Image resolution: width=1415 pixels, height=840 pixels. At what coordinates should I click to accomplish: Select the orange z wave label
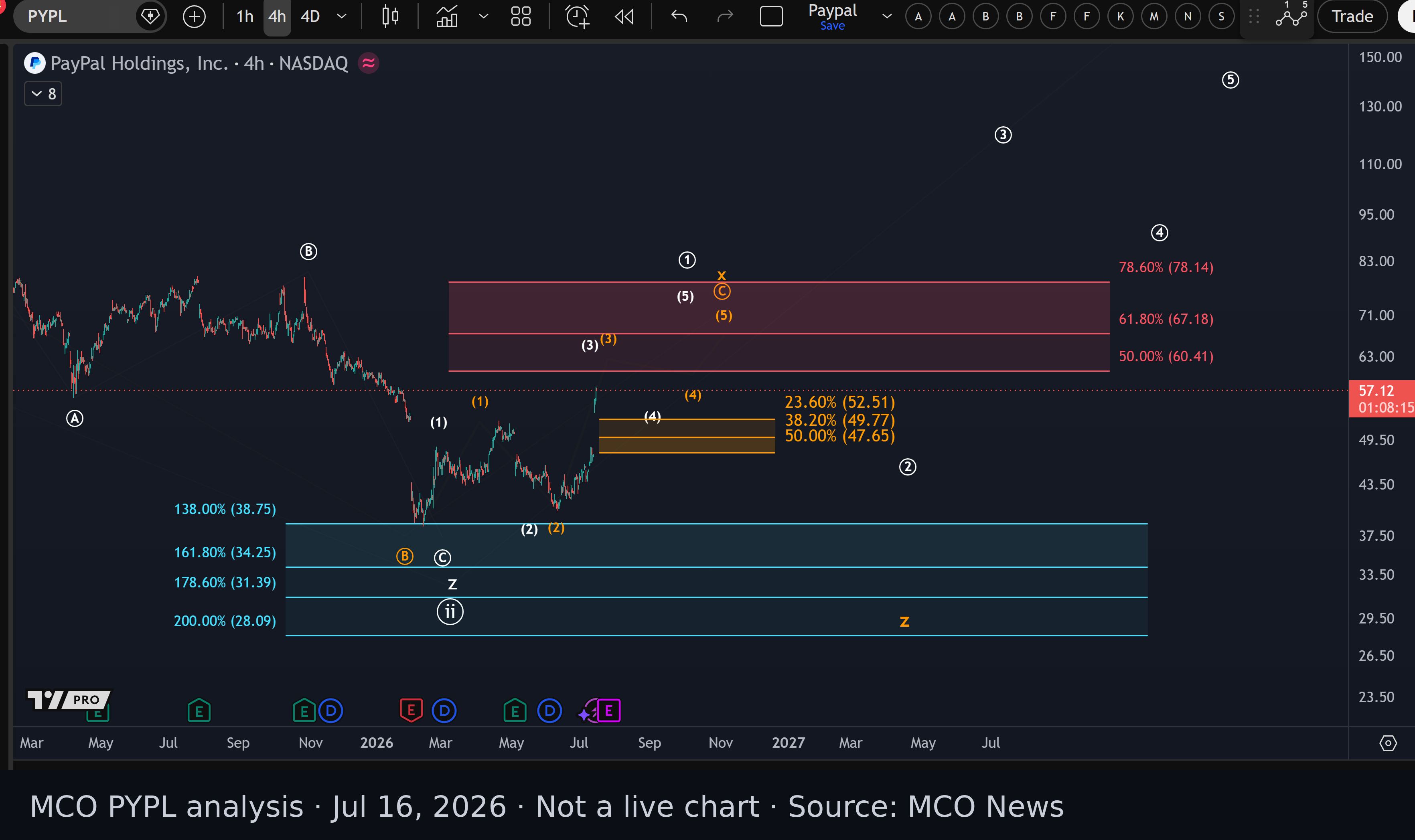tap(905, 621)
